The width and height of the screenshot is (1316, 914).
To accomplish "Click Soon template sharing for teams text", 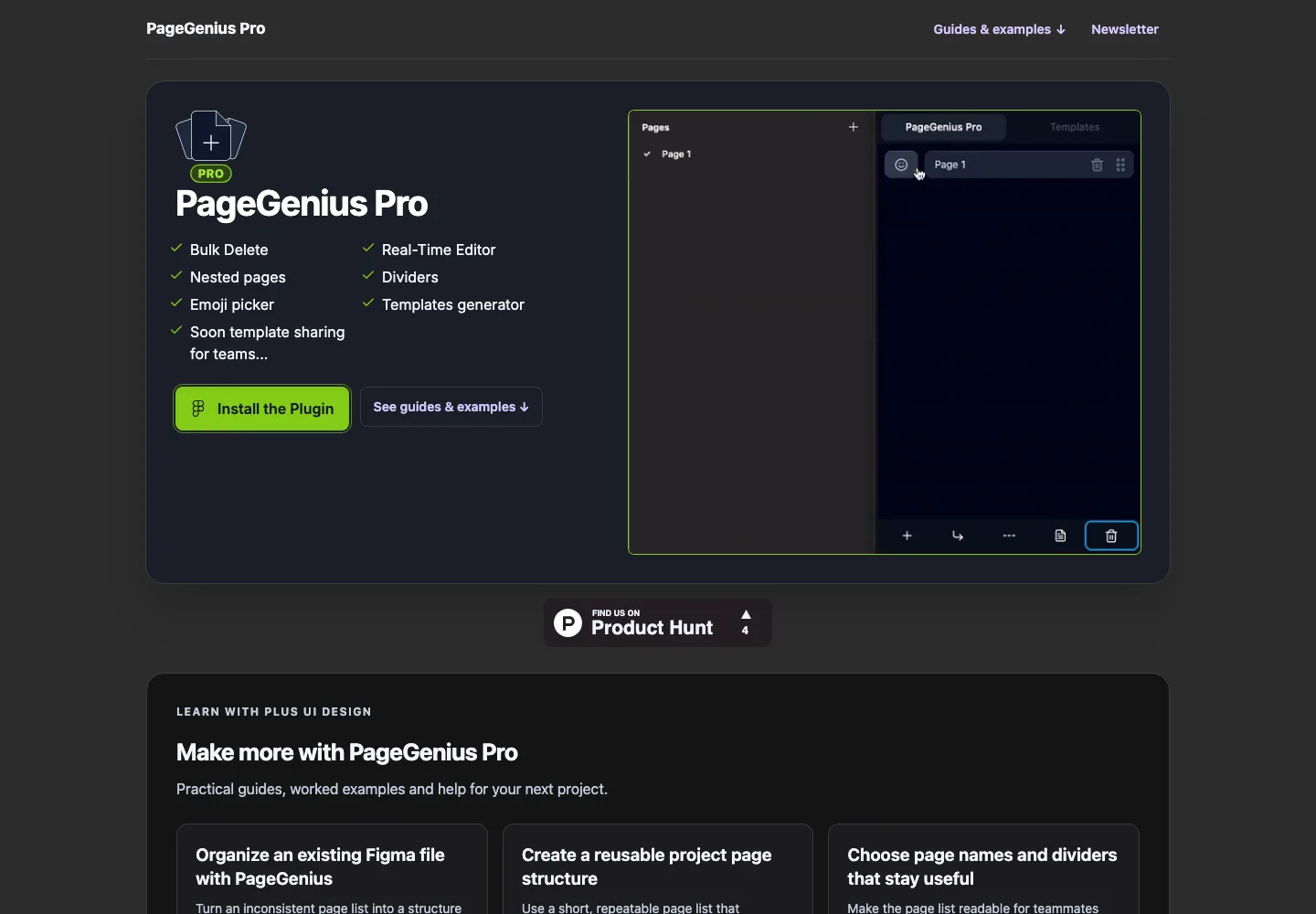I will (268, 343).
